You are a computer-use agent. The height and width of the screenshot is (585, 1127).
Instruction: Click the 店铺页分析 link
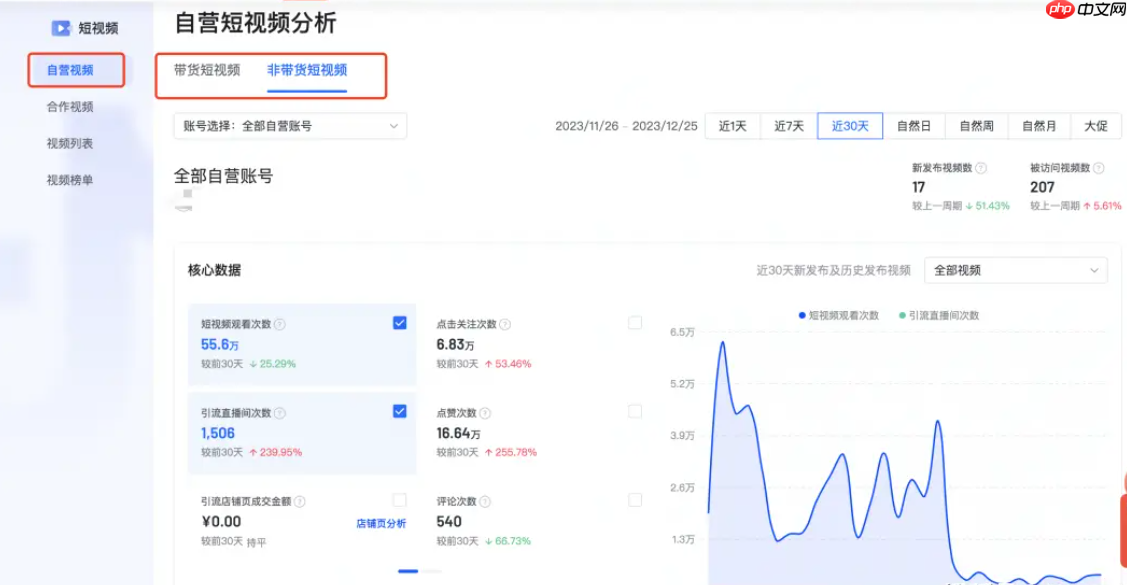coord(381,523)
